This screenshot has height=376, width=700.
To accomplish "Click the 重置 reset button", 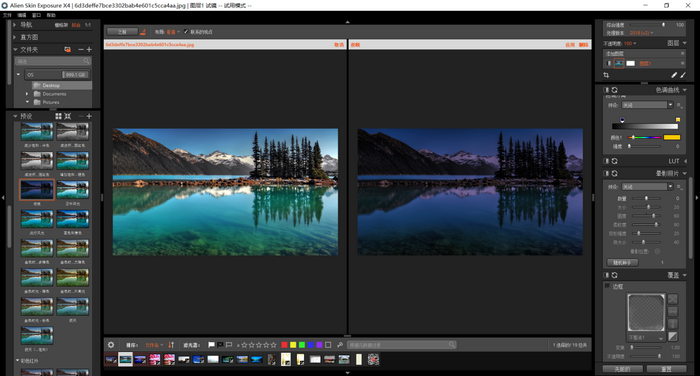I will pos(667,369).
